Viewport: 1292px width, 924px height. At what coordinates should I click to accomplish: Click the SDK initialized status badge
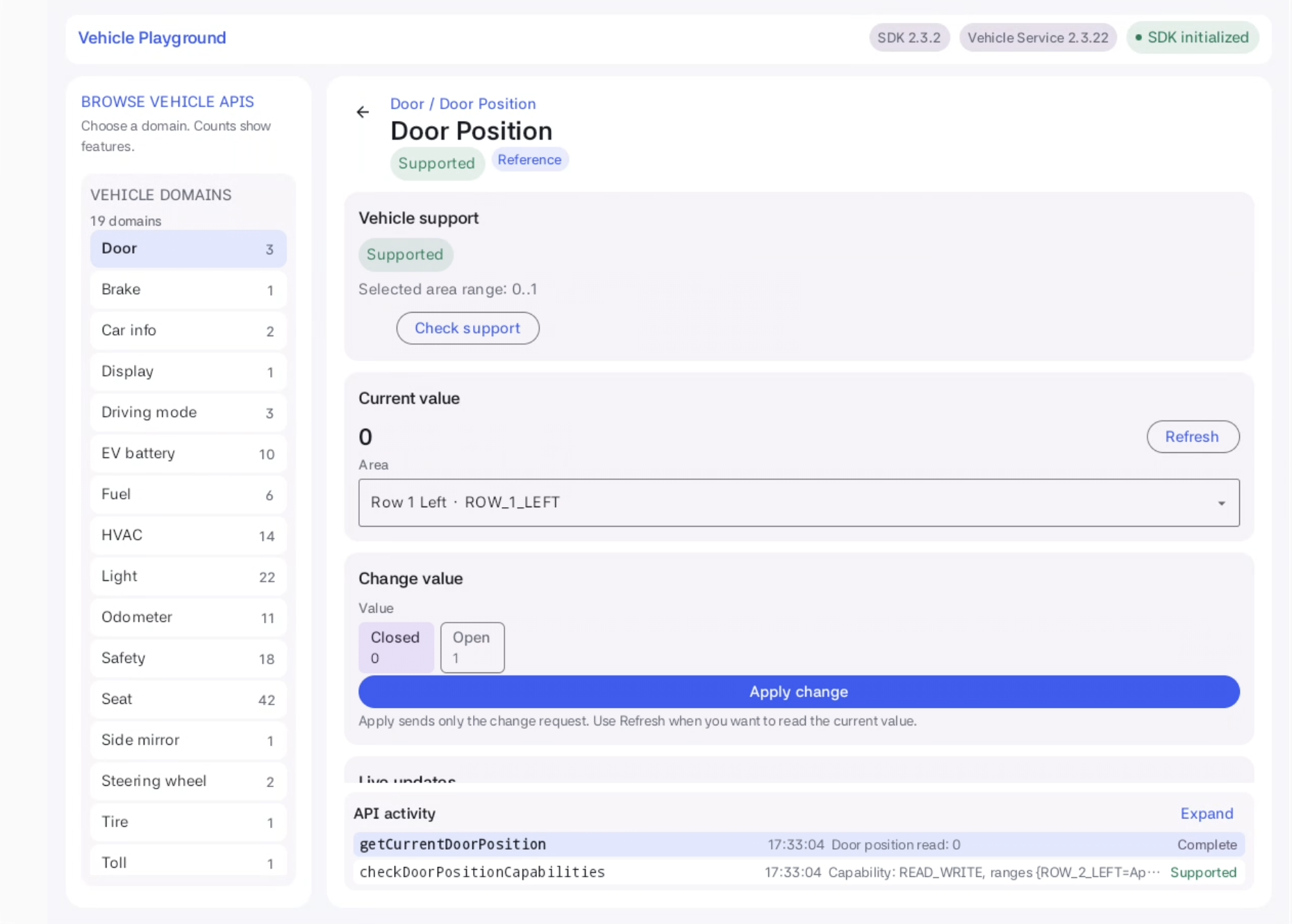click(1193, 38)
